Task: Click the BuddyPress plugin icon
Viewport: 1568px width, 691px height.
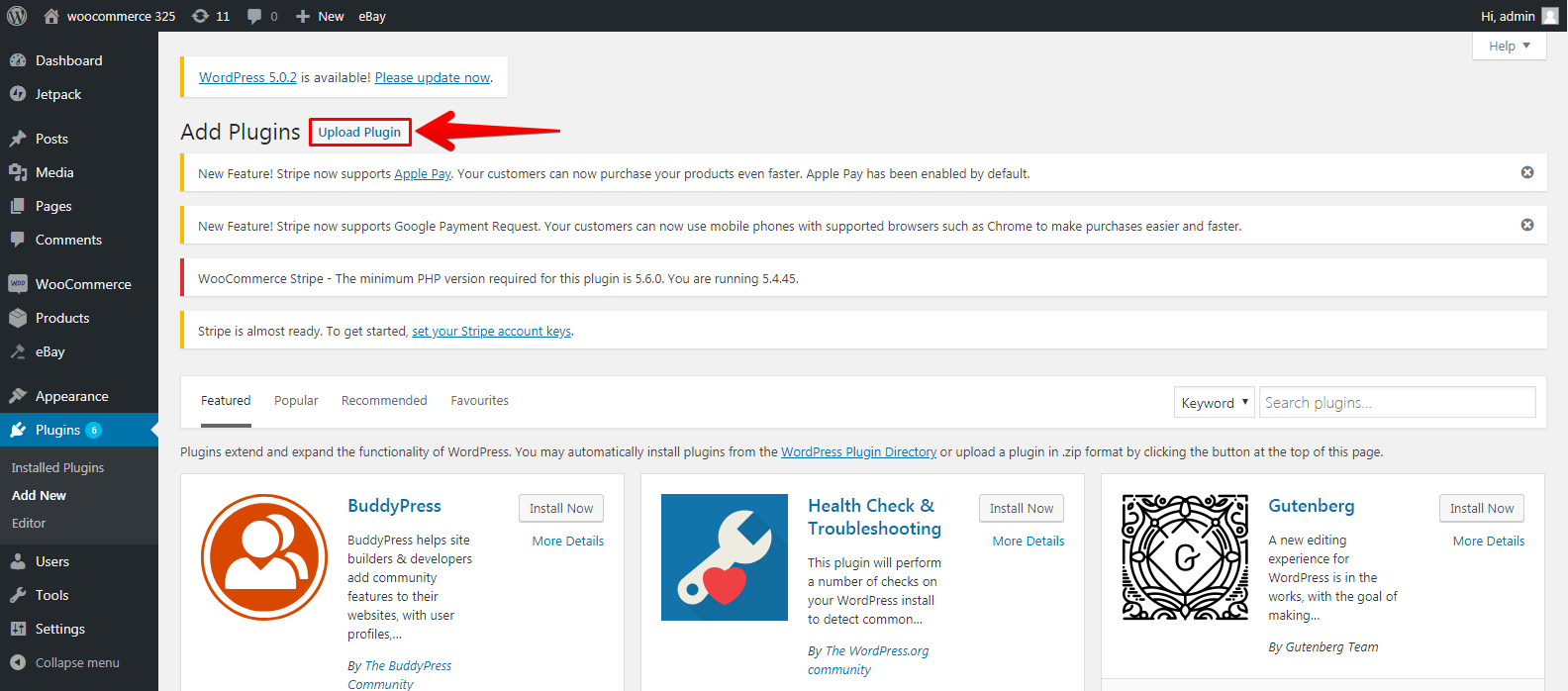Action: click(x=264, y=557)
